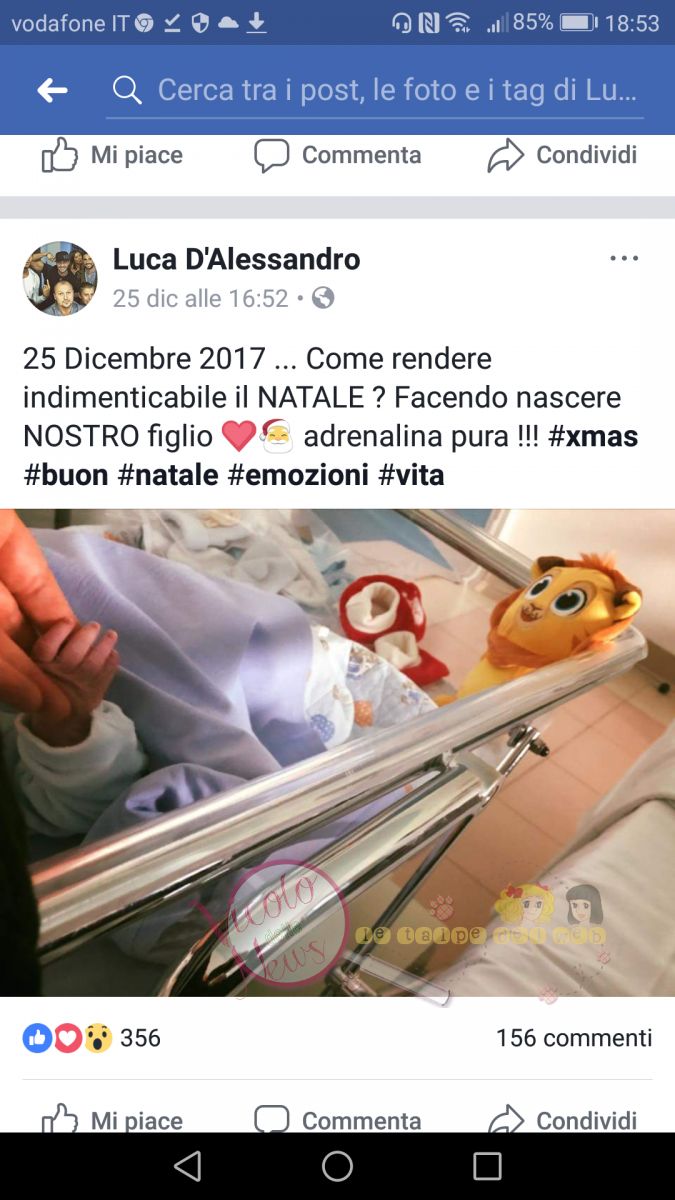Open the newborn hand photo
The image size is (675, 1200).
[337, 753]
